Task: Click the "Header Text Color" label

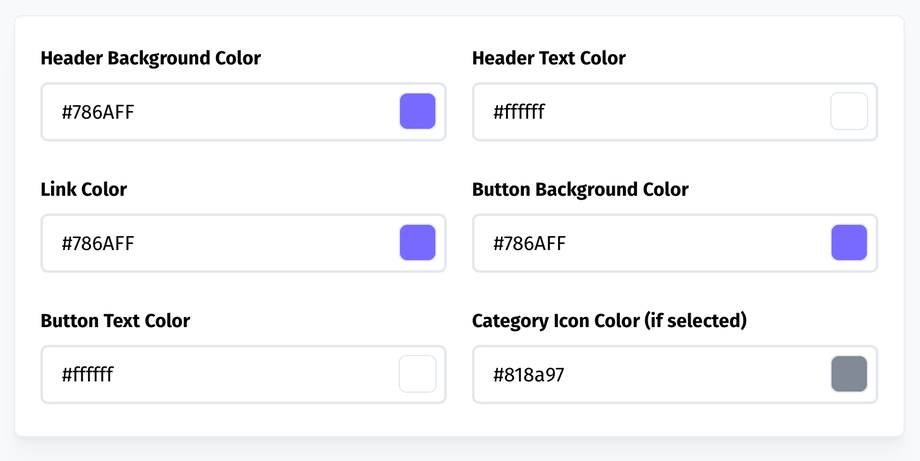Action: point(549,58)
